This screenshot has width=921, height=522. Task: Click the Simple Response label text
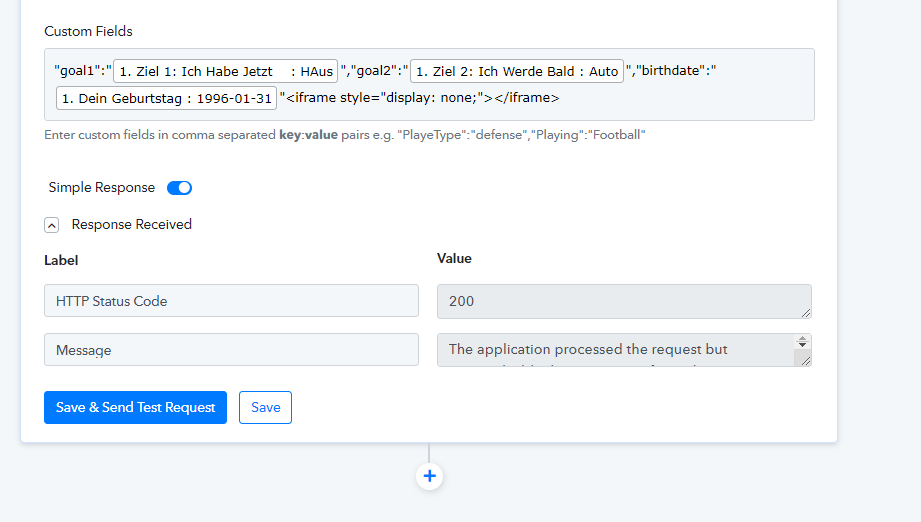coord(102,187)
